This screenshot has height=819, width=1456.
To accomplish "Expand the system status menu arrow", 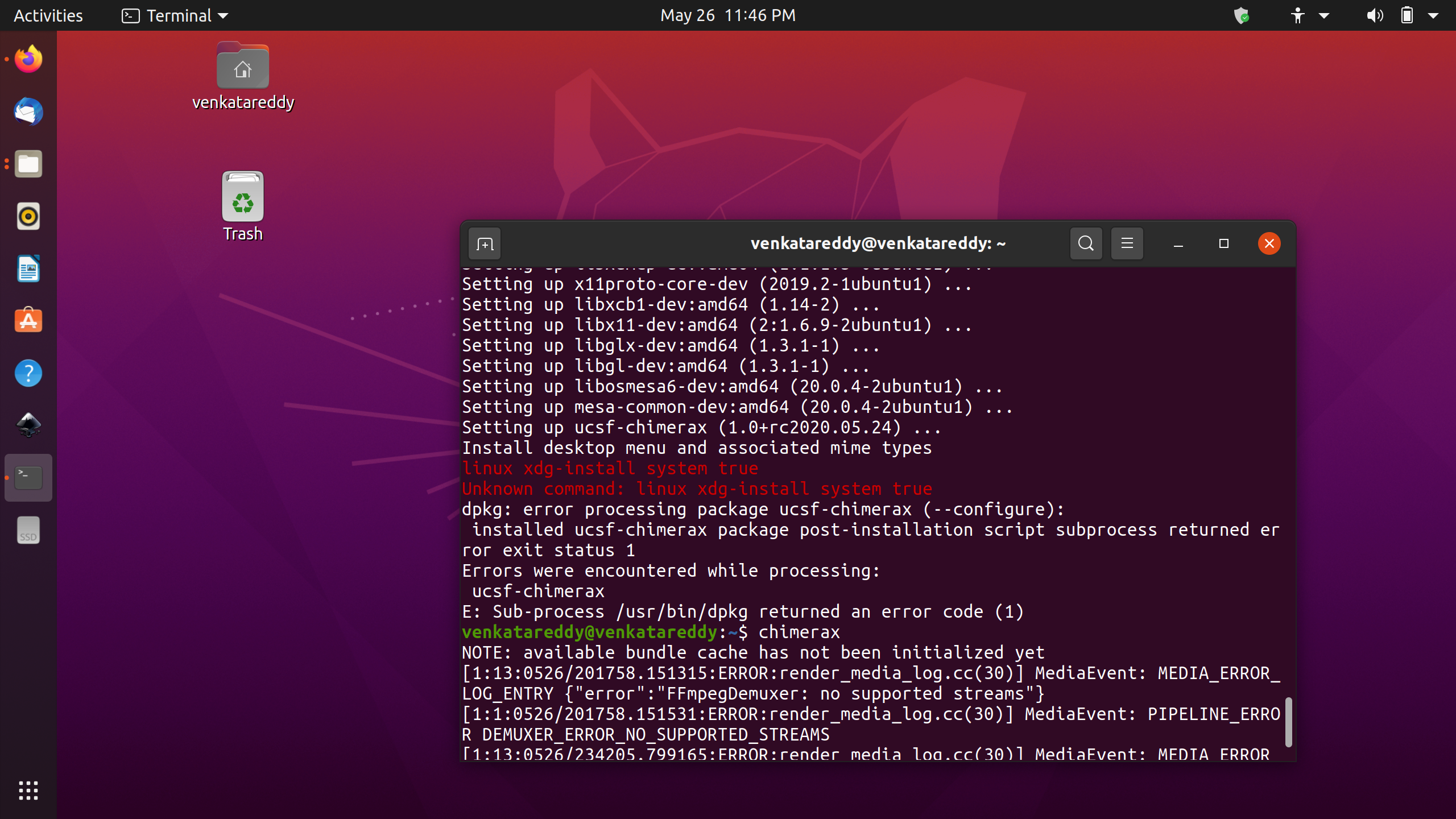I will (x=1433, y=15).
